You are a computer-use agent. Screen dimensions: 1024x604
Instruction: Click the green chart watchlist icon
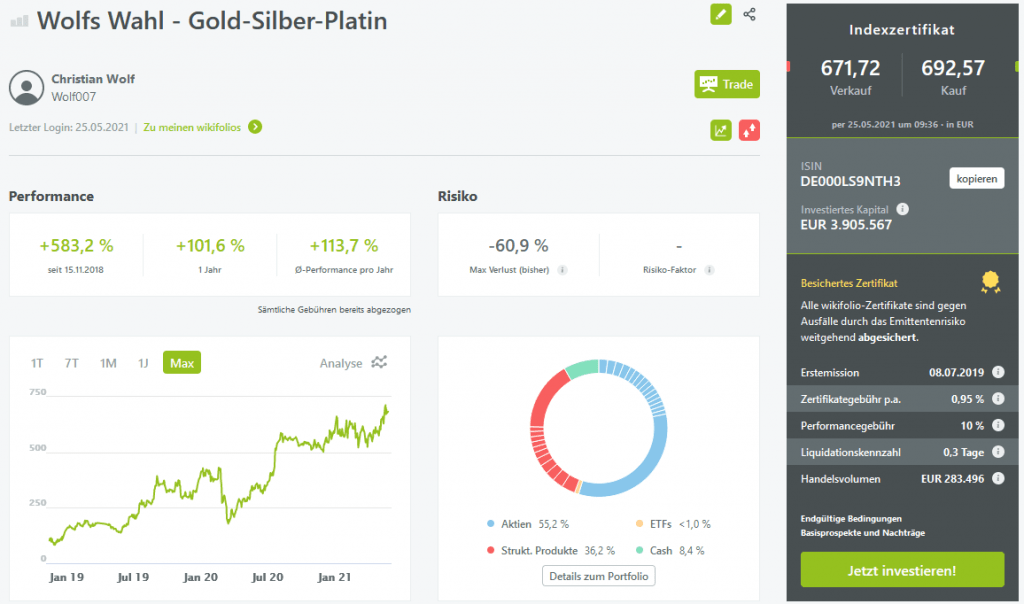(x=720, y=130)
